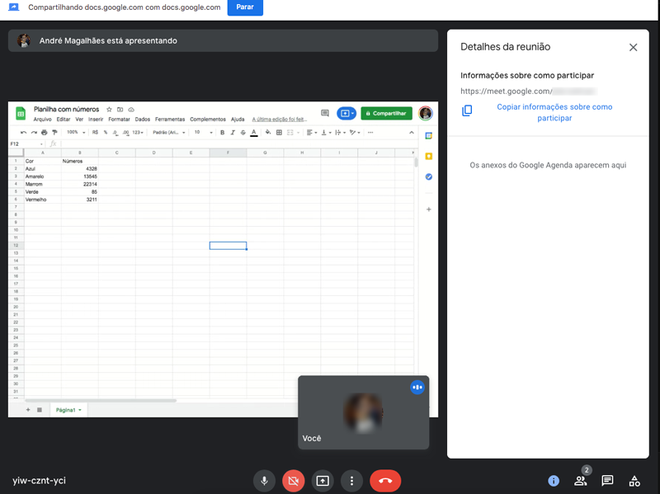Click the Você self-view thumbnail

tap(364, 412)
